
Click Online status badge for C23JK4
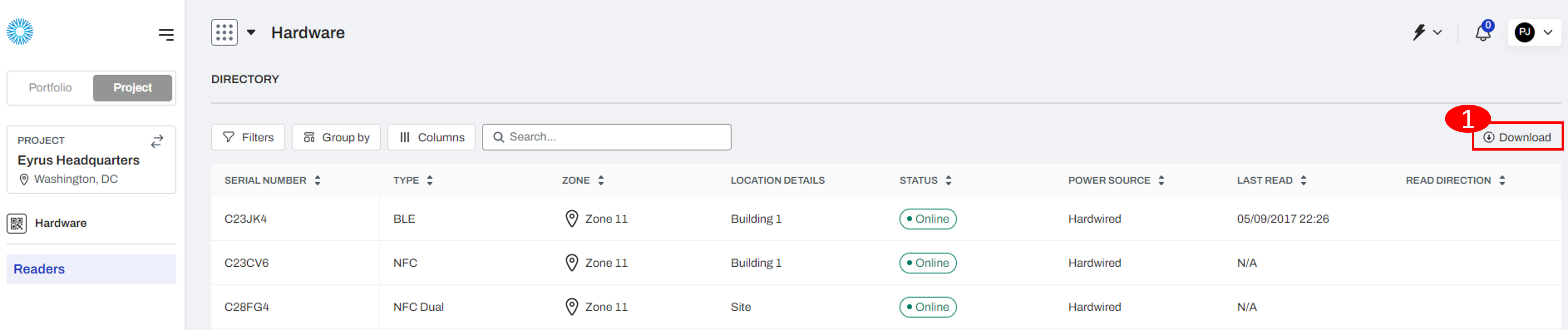[x=928, y=219]
